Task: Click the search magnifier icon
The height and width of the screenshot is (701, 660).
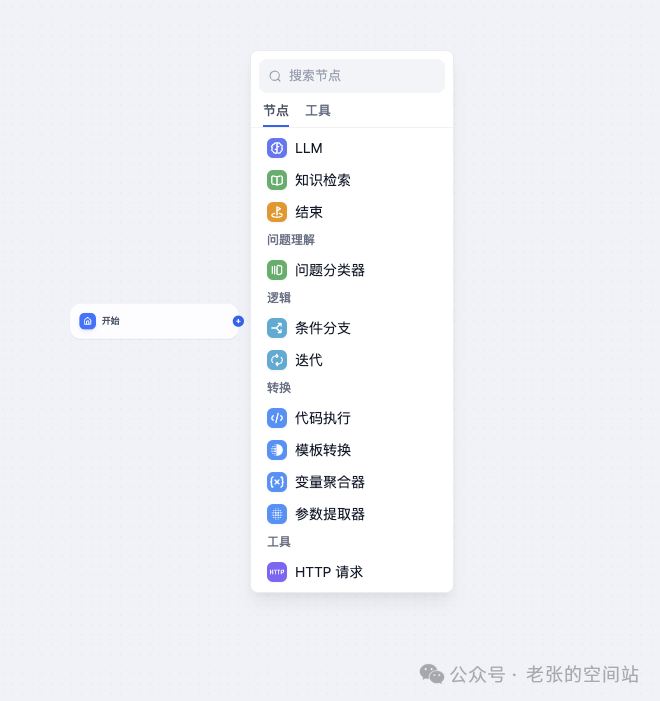Action: coord(275,76)
